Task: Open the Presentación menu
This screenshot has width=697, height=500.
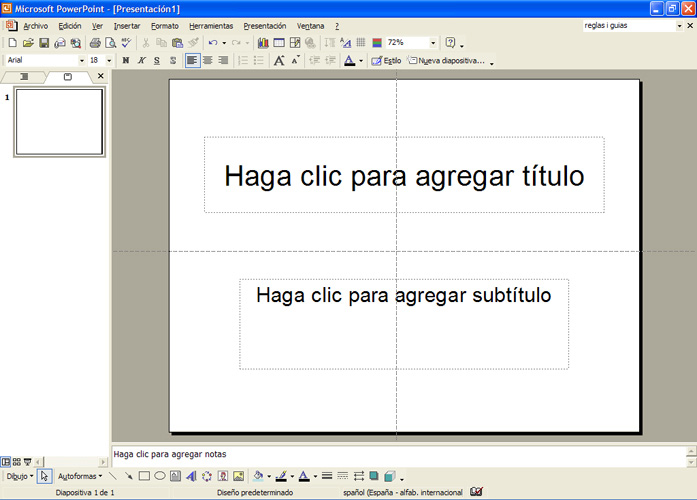Action: tap(264, 26)
